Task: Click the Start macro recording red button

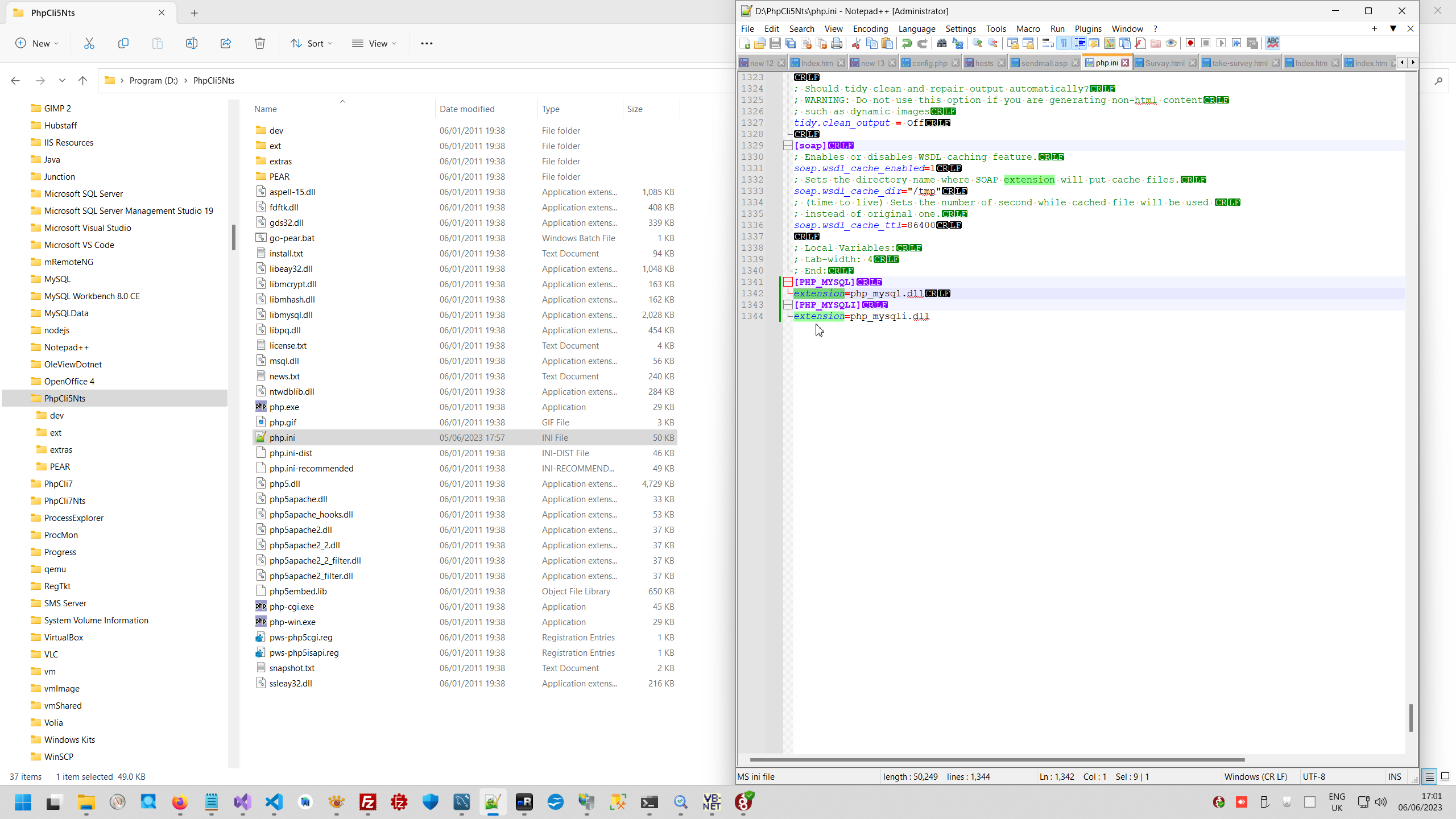Action: coord(1190,43)
